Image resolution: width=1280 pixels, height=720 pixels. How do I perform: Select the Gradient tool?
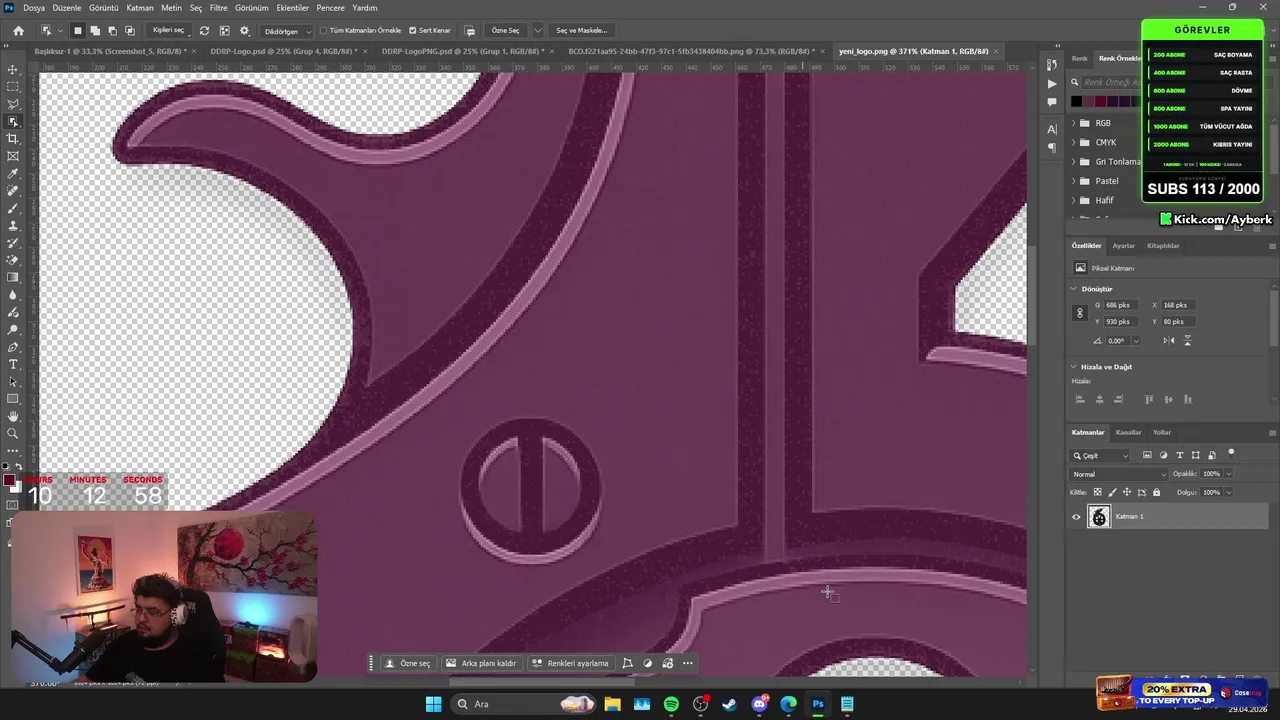click(x=13, y=277)
